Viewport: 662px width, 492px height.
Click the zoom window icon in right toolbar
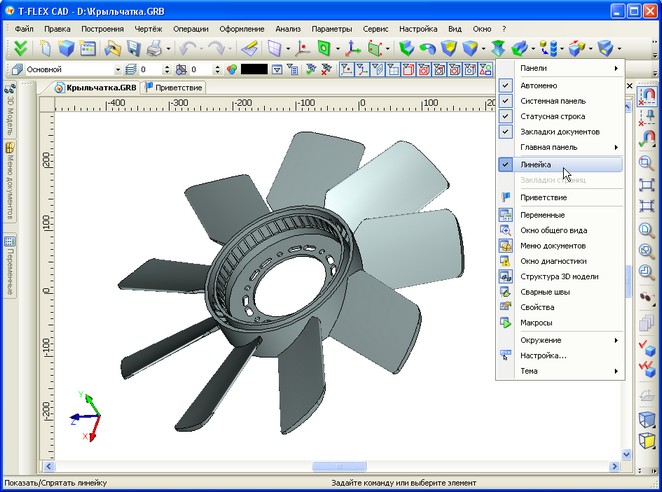646,163
